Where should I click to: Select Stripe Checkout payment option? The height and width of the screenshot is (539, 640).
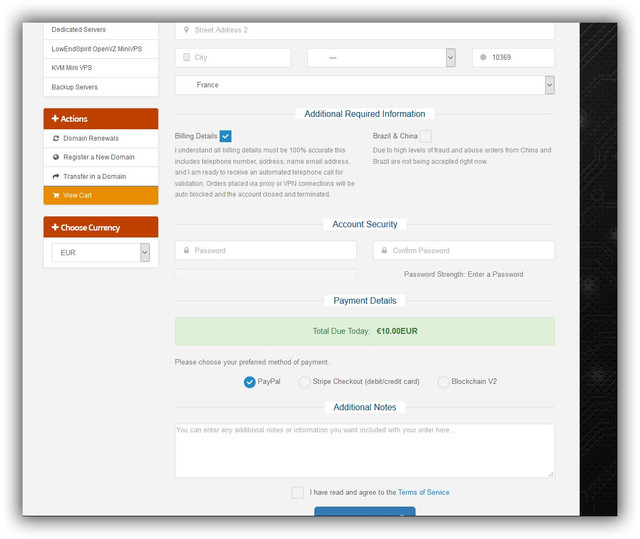click(x=304, y=382)
